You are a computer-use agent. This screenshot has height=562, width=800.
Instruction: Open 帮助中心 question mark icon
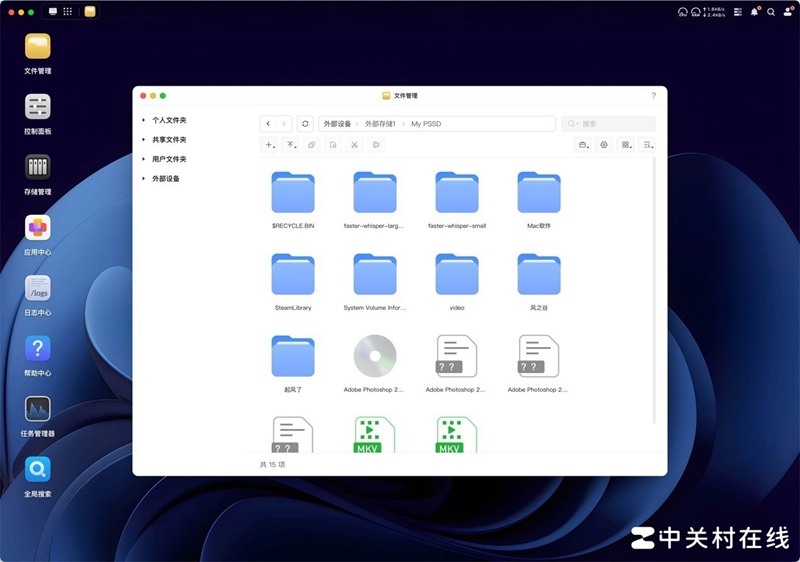click(38, 348)
